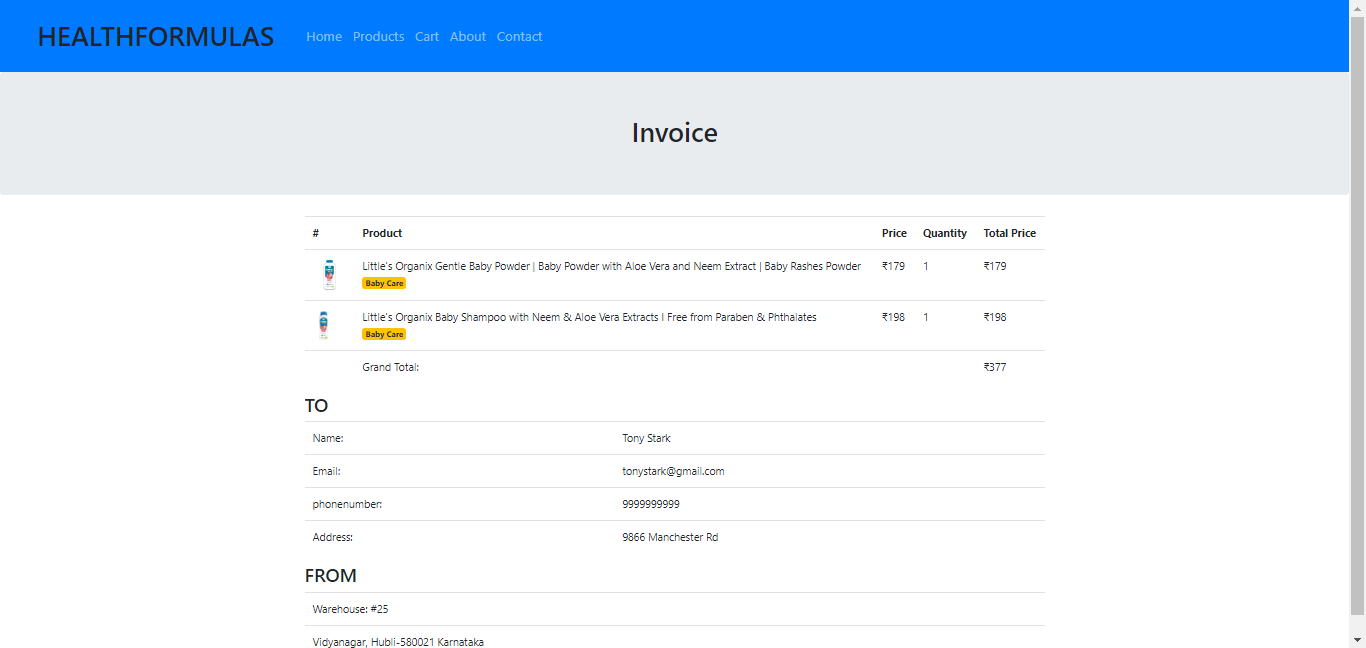The image size is (1366, 648).
Task: Click the Tony Stark name field
Action: pos(646,438)
